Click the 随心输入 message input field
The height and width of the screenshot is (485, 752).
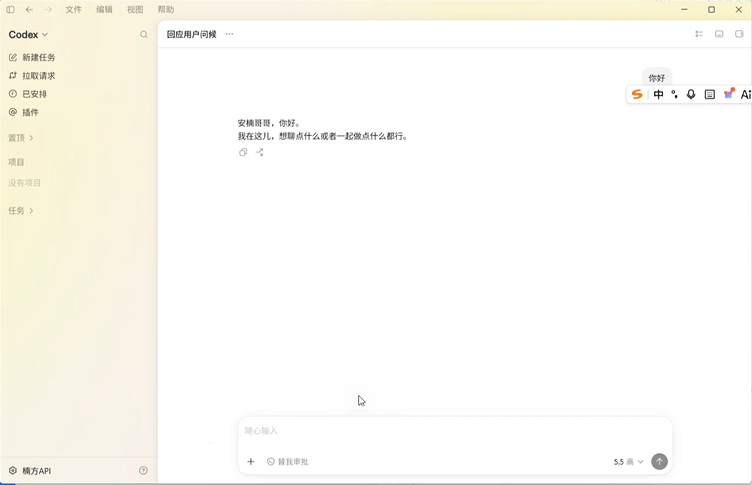[x=455, y=431]
